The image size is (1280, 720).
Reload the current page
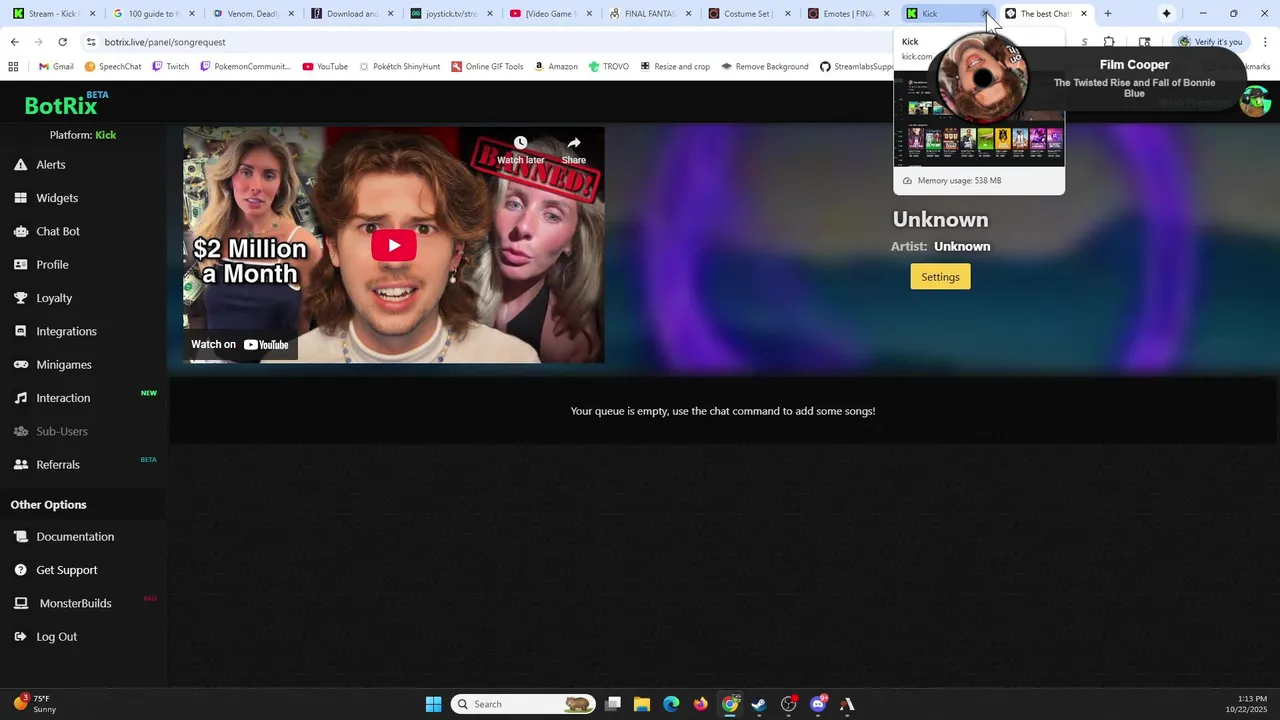(x=62, y=42)
